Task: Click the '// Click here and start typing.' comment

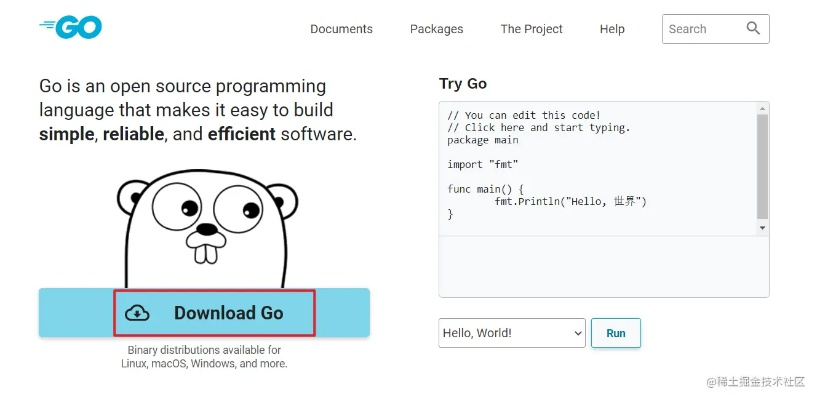Action: click(539, 128)
